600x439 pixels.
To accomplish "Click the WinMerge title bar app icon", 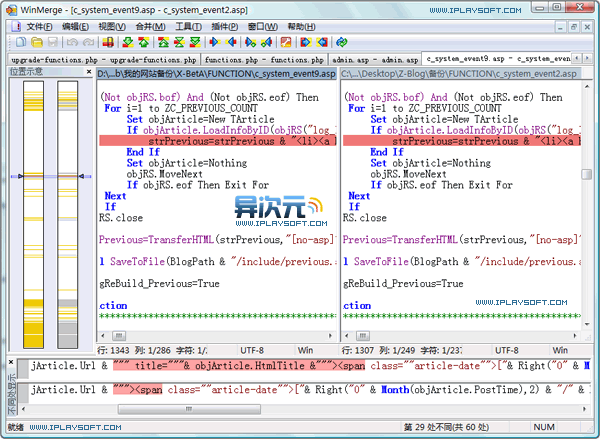I will [11, 10].
